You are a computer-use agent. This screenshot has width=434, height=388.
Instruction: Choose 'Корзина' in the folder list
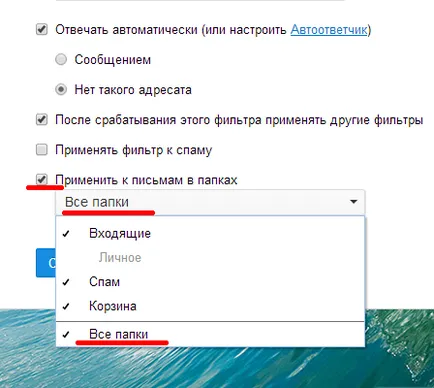tap(210, 306)
